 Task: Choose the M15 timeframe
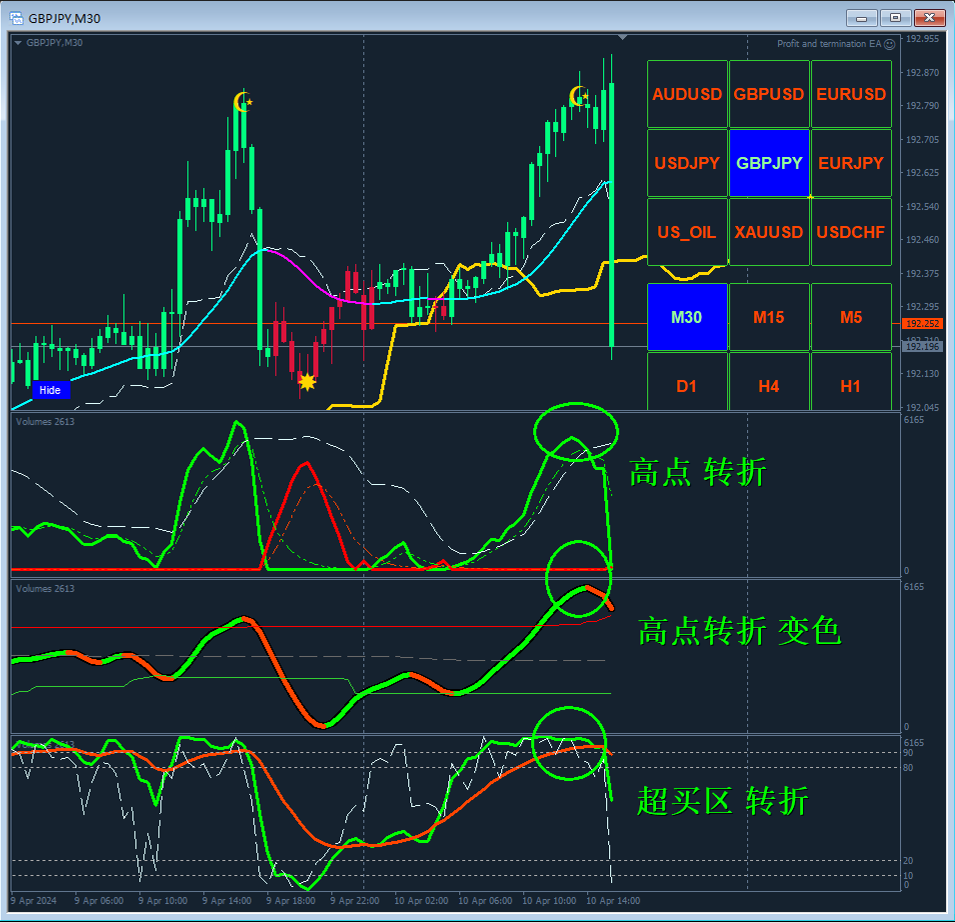[x=769, y=317]
